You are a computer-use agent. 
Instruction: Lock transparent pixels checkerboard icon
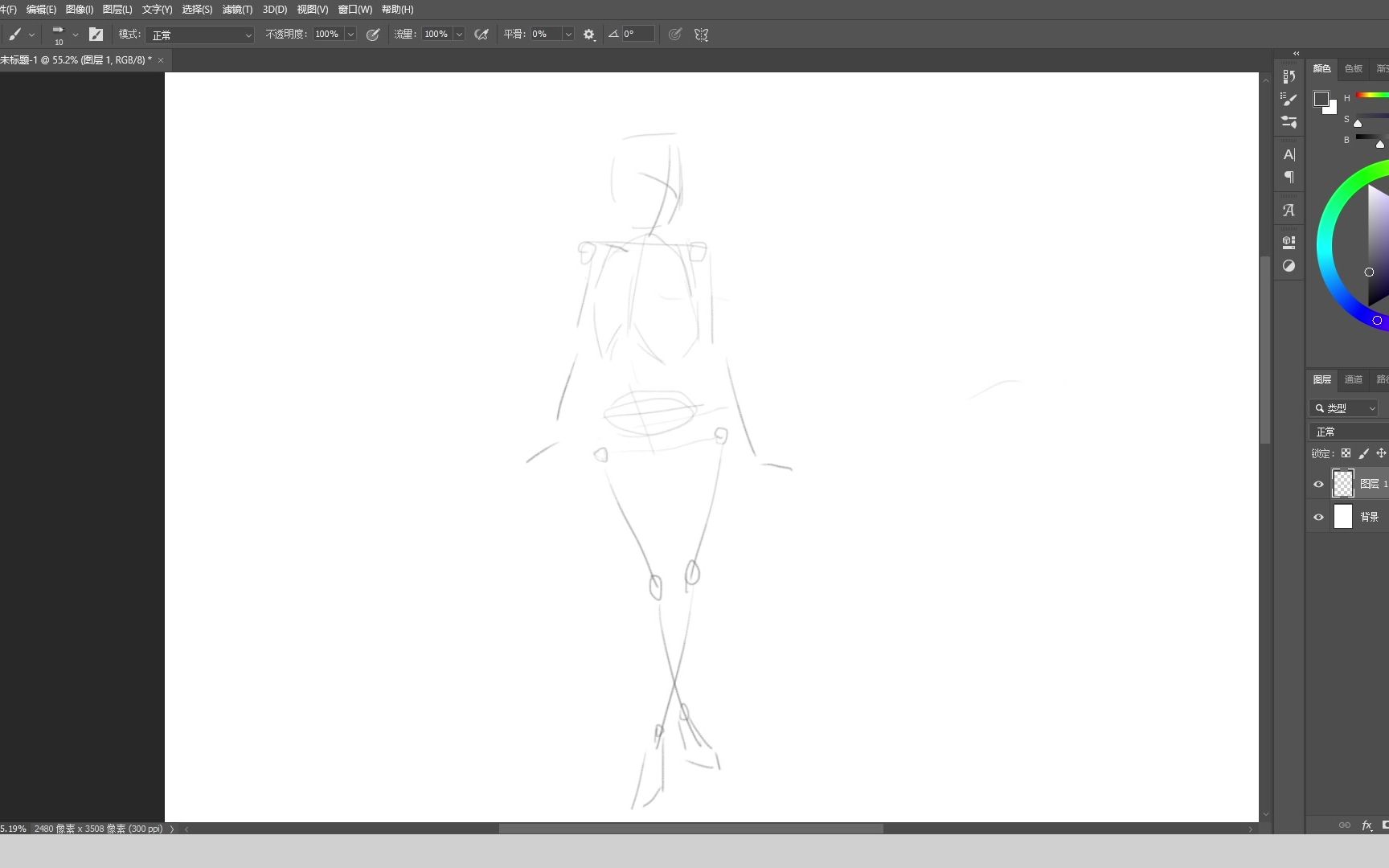point(1346,453)
